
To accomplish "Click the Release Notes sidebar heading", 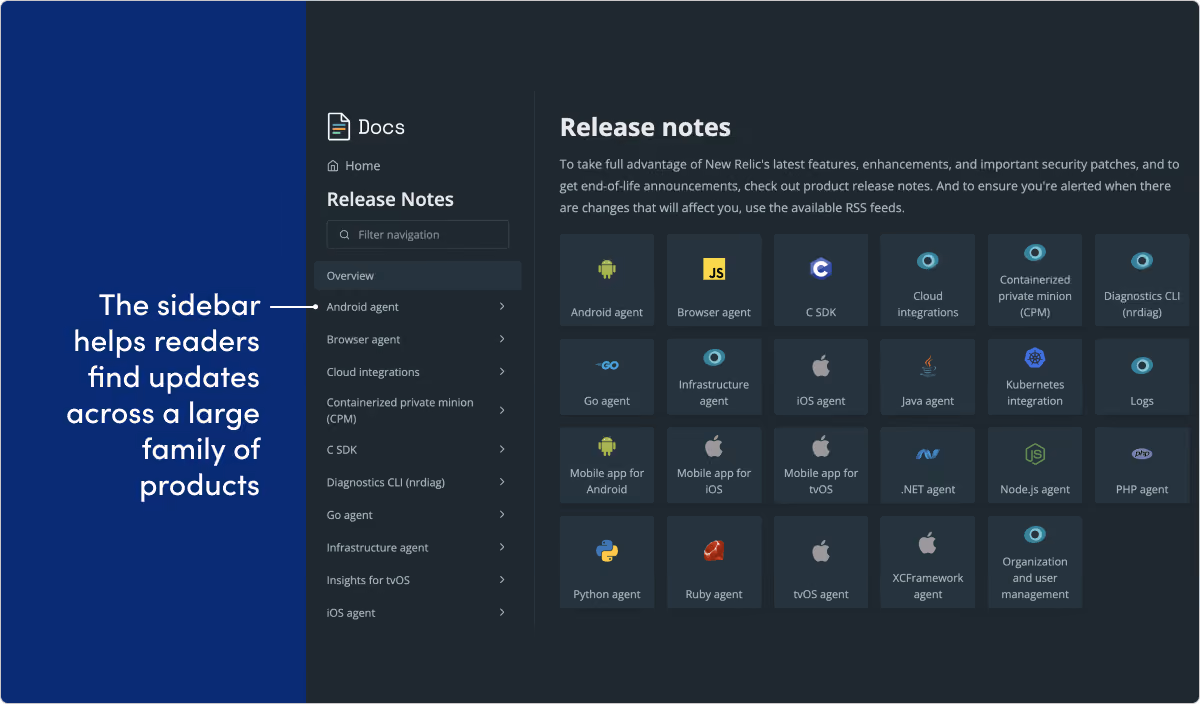I will tap(390, 200).
